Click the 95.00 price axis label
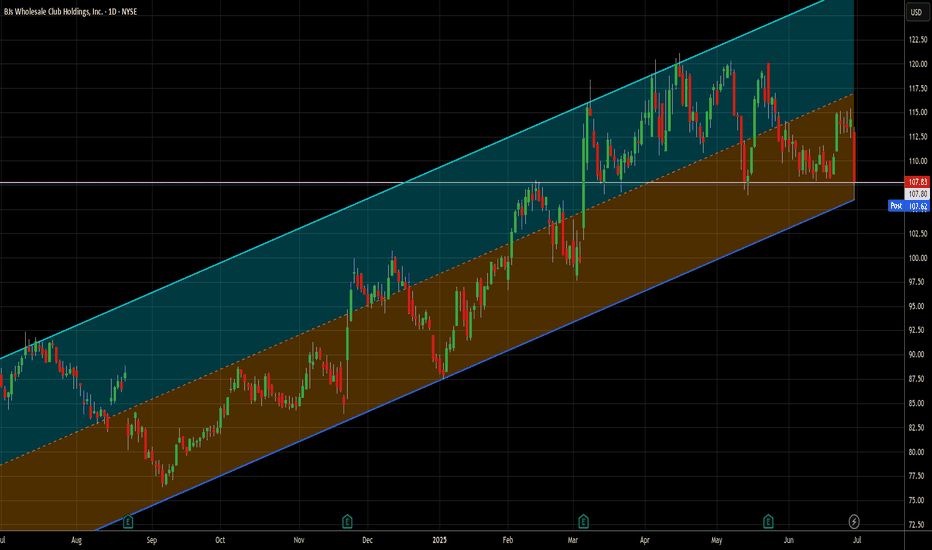Screen dimensions: 932x550 (917, 306)
